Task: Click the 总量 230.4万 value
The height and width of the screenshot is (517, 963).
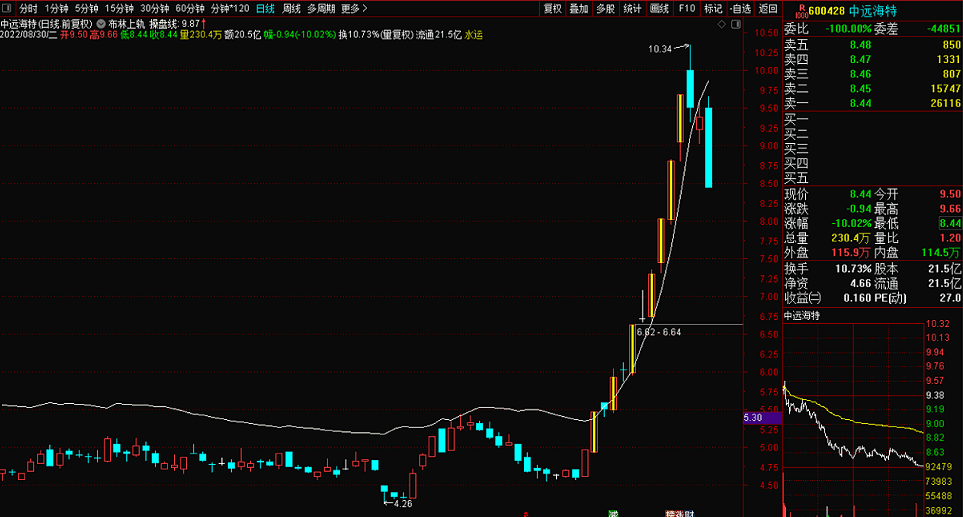Action: coord(851,238)
